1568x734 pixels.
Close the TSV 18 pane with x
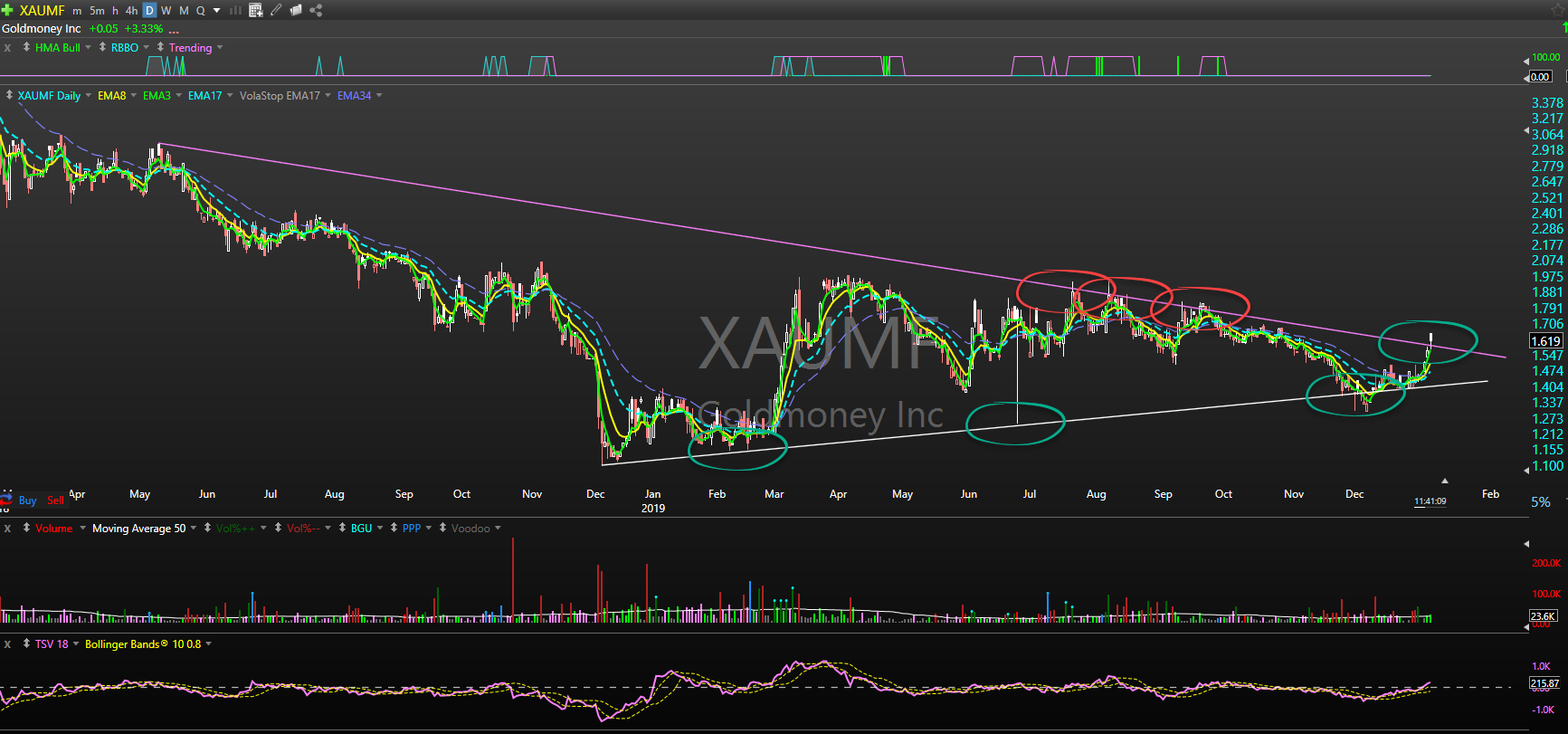[x=7, y=644]
